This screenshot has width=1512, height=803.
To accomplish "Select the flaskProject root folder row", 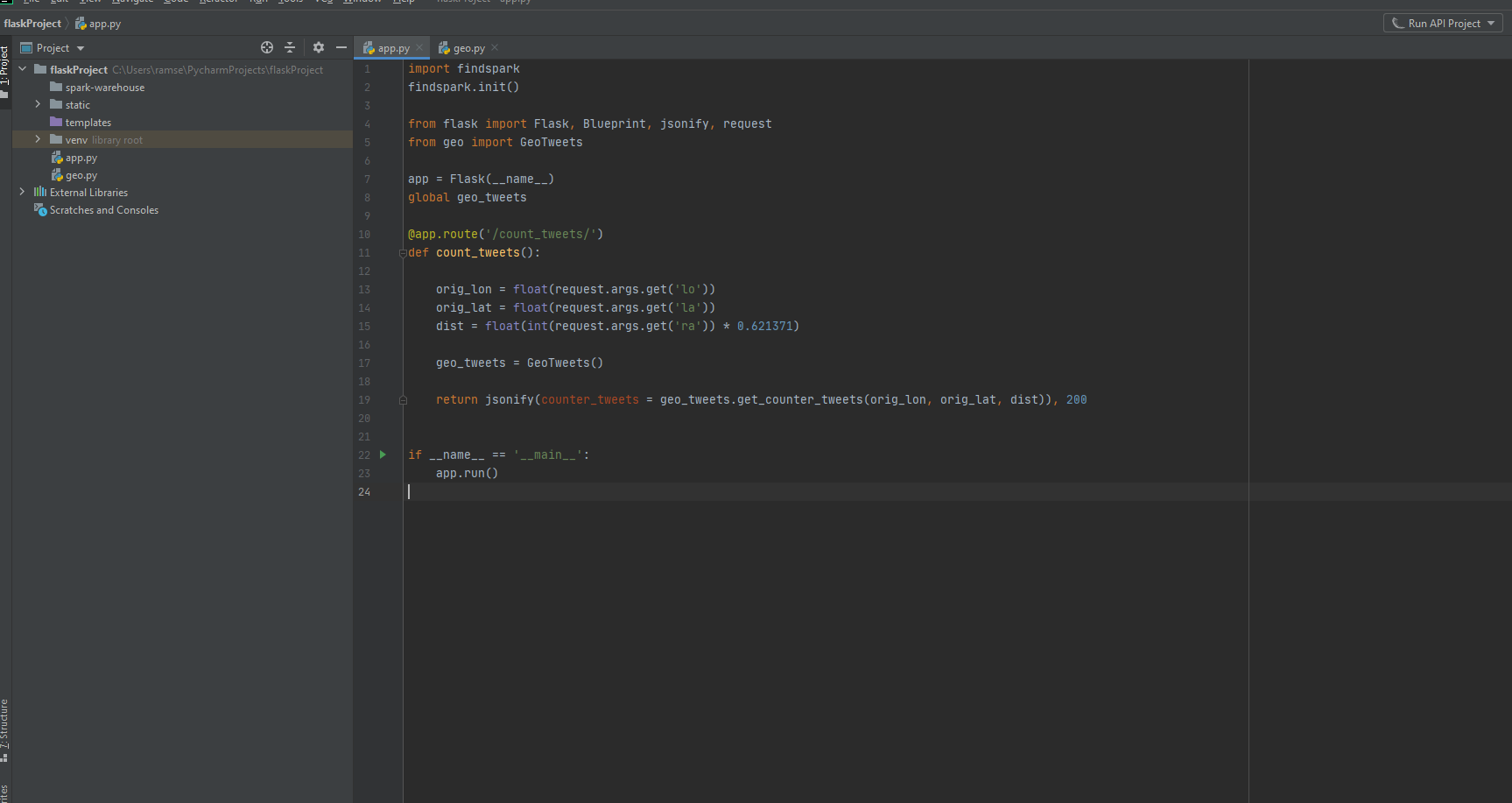I will pyautogui.click(x=182, y=69).
